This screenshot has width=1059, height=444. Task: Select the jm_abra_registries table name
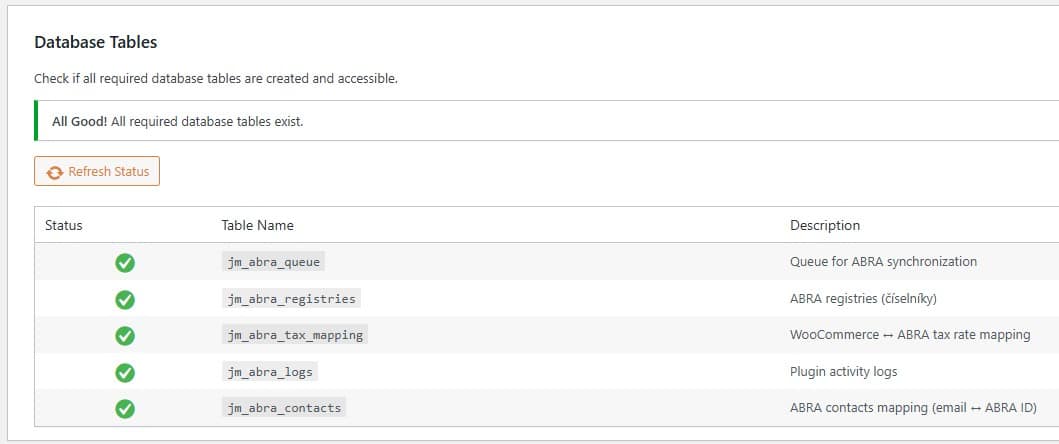pyautogui.click(x=289, y=298)
